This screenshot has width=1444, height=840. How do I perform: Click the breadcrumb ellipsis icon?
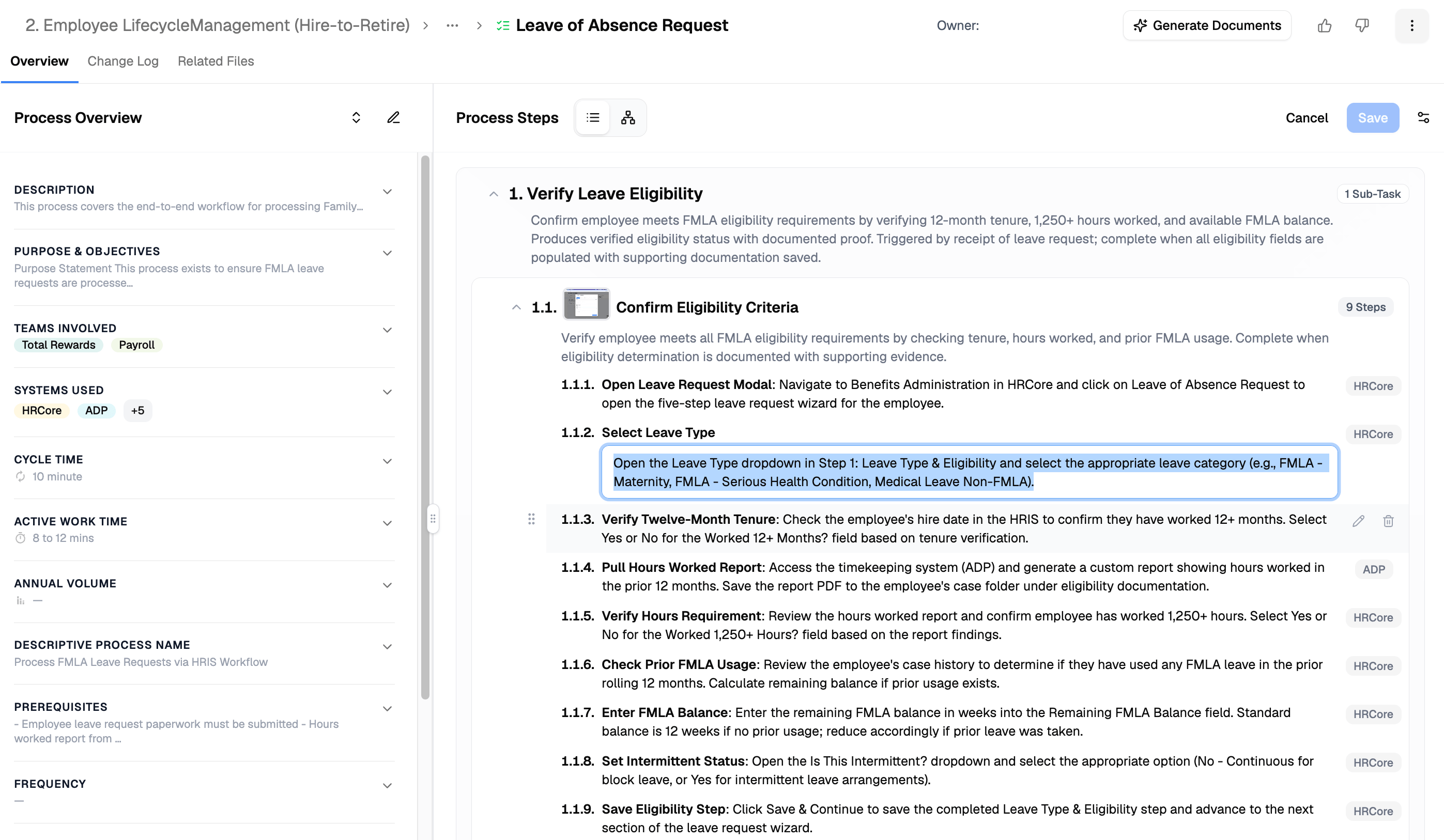(x=452, y=25)
